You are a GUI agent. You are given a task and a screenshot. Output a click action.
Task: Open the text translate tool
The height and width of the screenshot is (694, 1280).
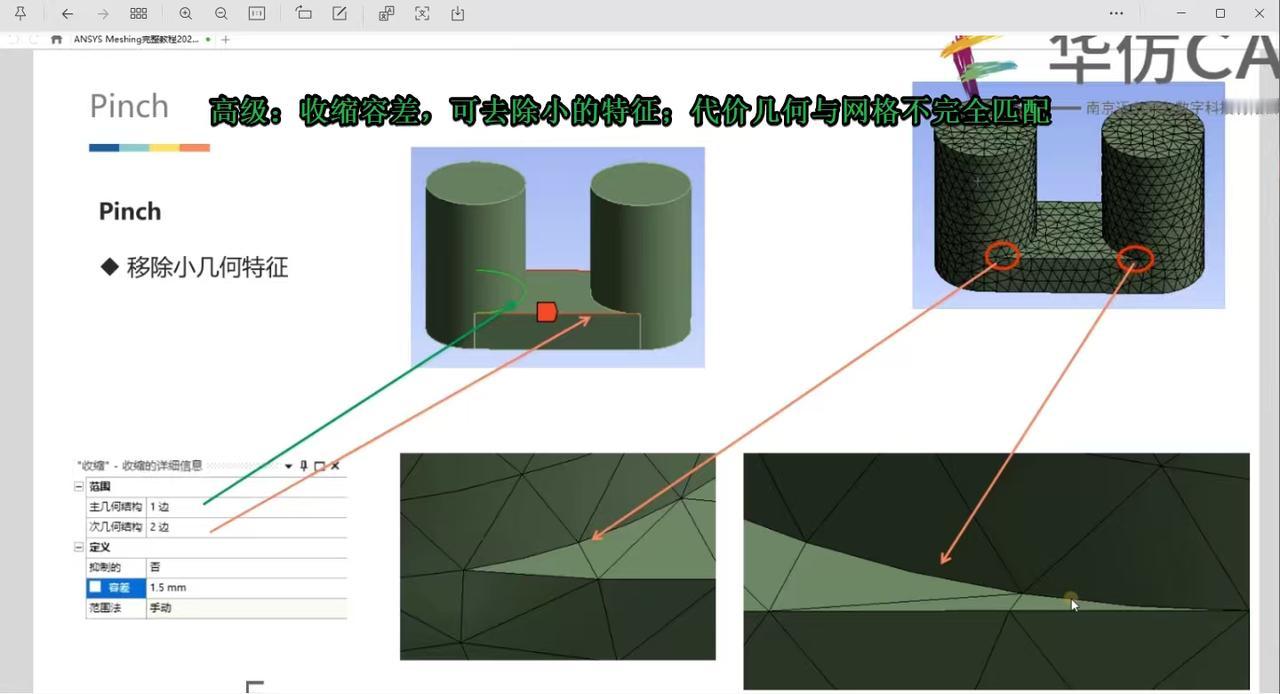386,13
